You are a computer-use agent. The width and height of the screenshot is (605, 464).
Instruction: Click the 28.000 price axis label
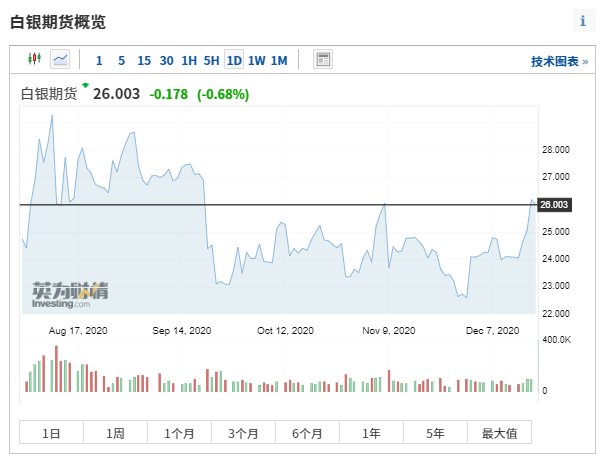pyautogui.click(x=556, y=150)
